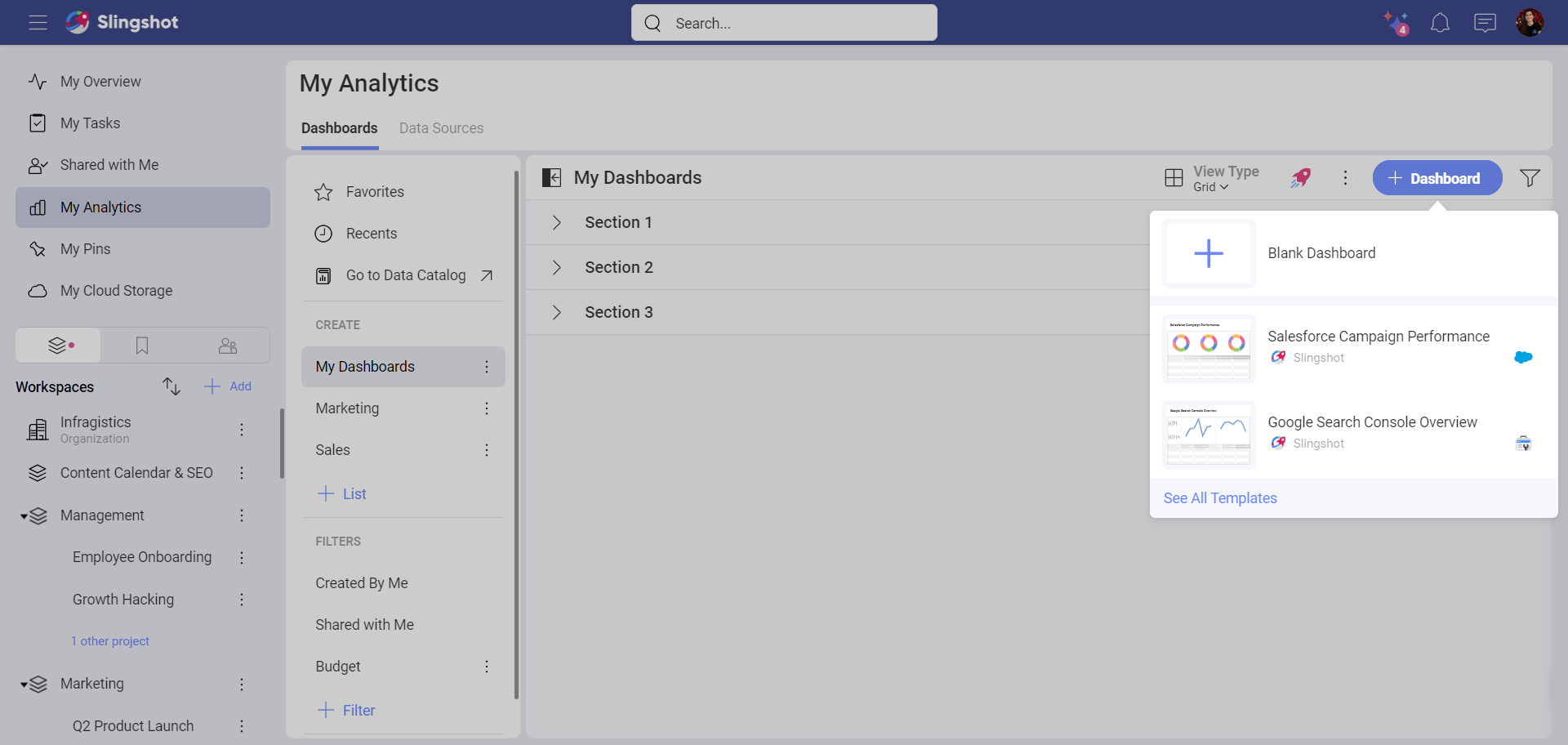Go to My Overview

(x=143, y=82)
